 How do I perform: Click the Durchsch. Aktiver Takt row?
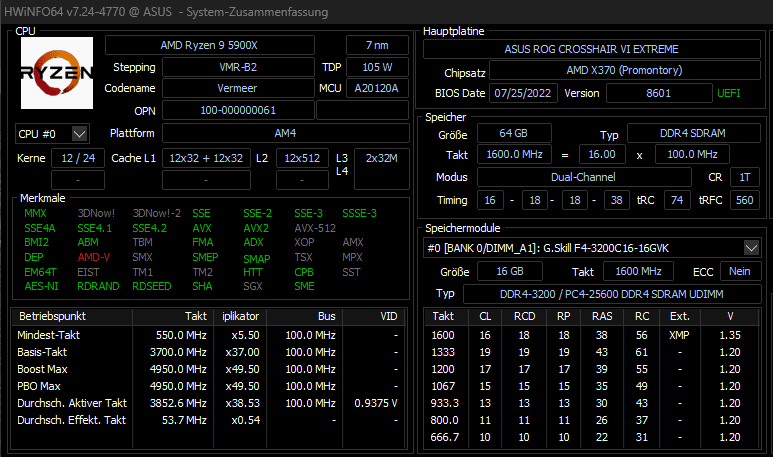point(208,403)
